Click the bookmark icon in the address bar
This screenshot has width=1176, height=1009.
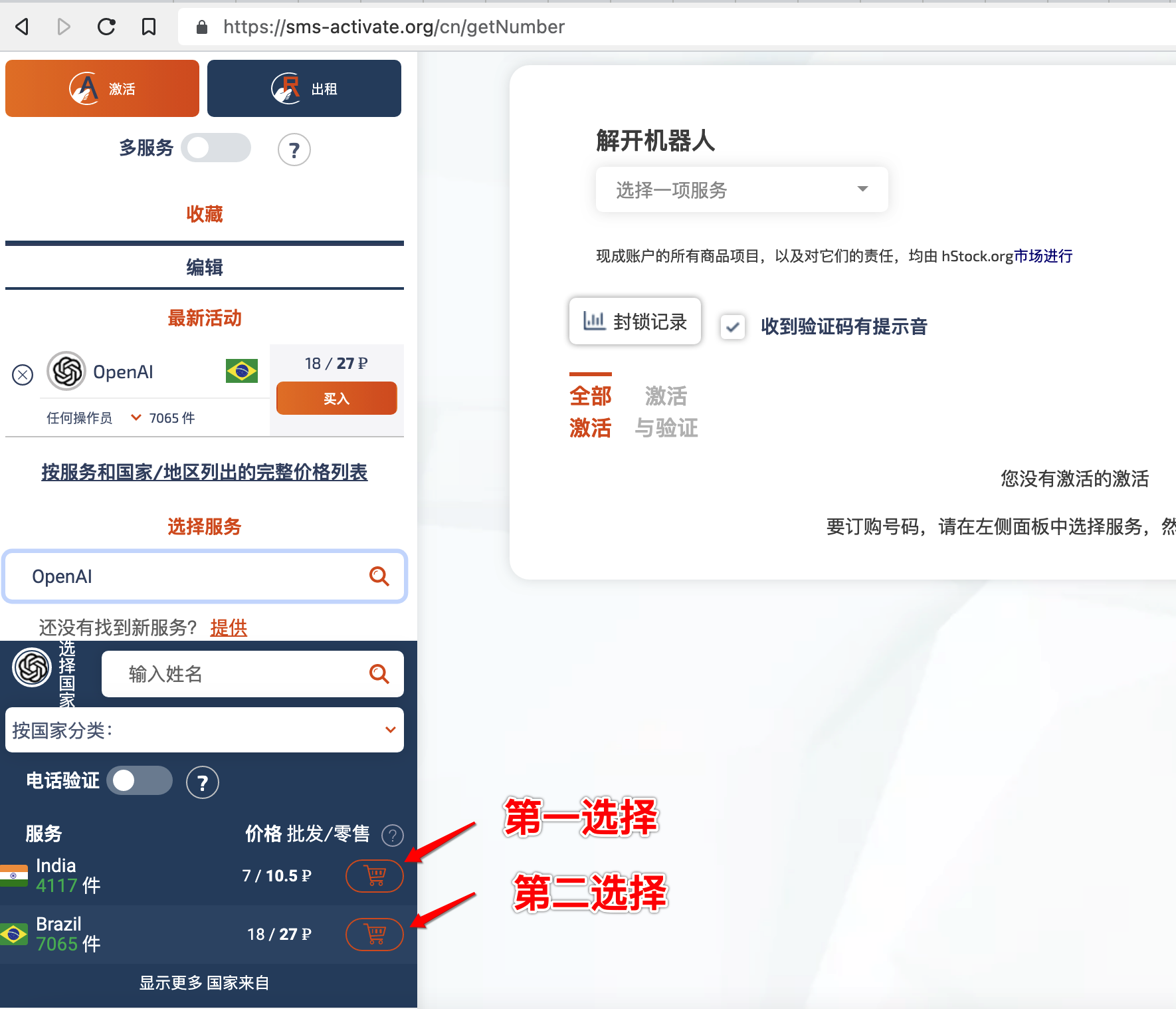148,27
